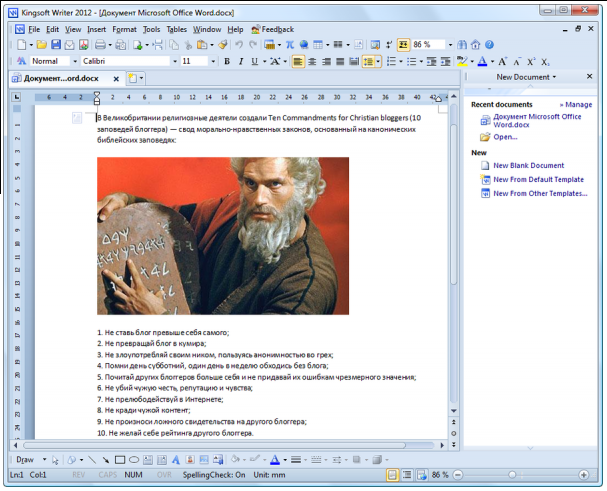Select the Oval shape in Draw toolbar
Viewport: 607px width, 491px height.
tap(134, 460)
